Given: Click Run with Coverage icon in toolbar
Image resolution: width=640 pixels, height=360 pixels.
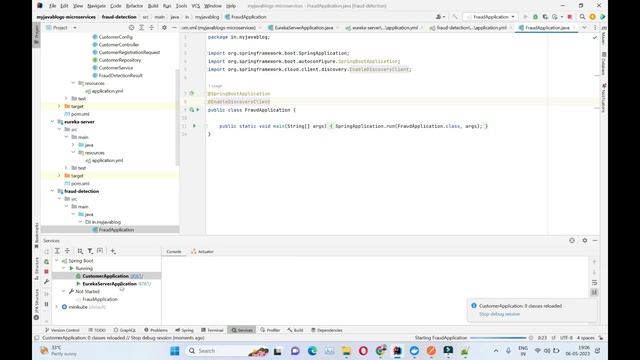Looking at the screenshot, I should [x=545, y=17].
